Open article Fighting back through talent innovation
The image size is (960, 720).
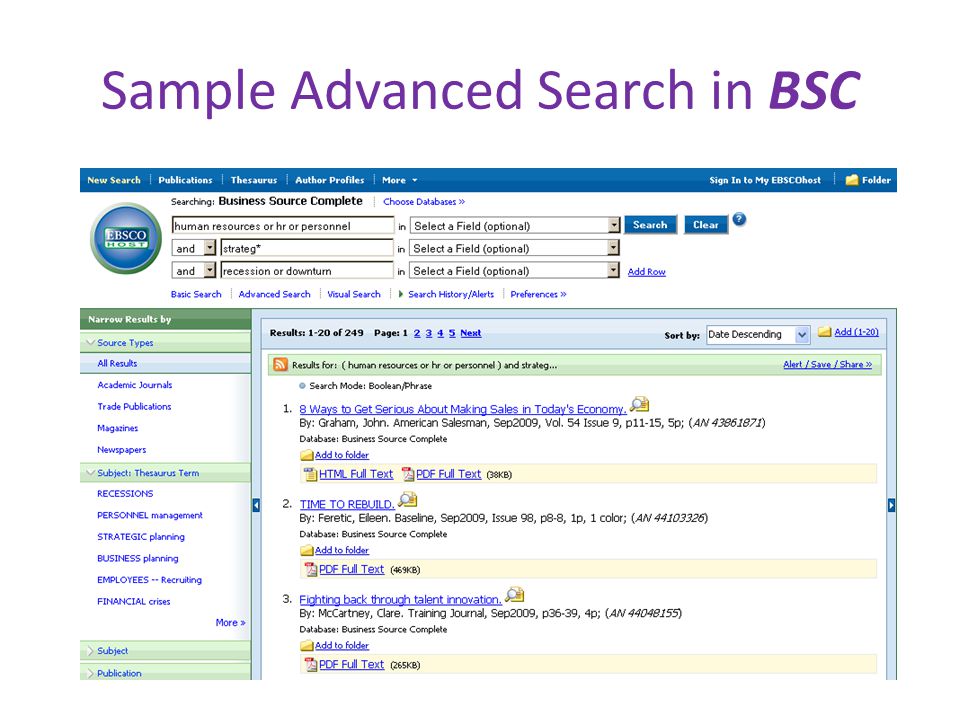pos(400,599)
